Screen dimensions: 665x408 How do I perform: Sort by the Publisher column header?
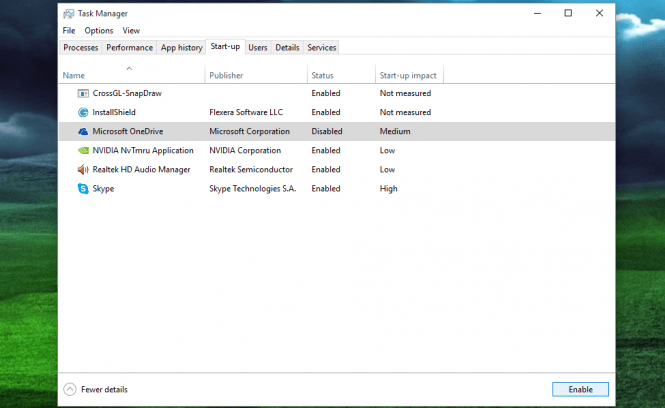click(226, 75)
